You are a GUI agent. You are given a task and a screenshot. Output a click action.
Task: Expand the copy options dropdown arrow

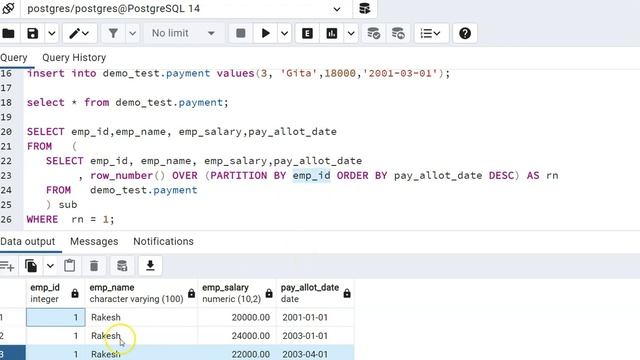(50, 266)
